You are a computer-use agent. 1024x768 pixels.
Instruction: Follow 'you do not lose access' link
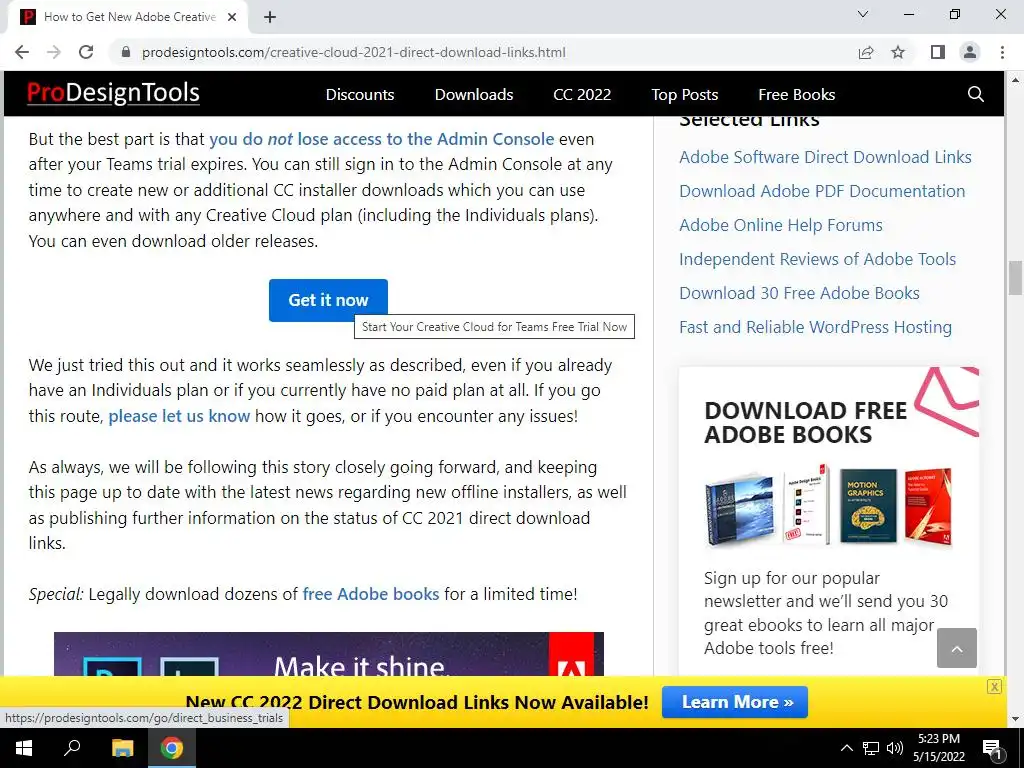[381, 139]
